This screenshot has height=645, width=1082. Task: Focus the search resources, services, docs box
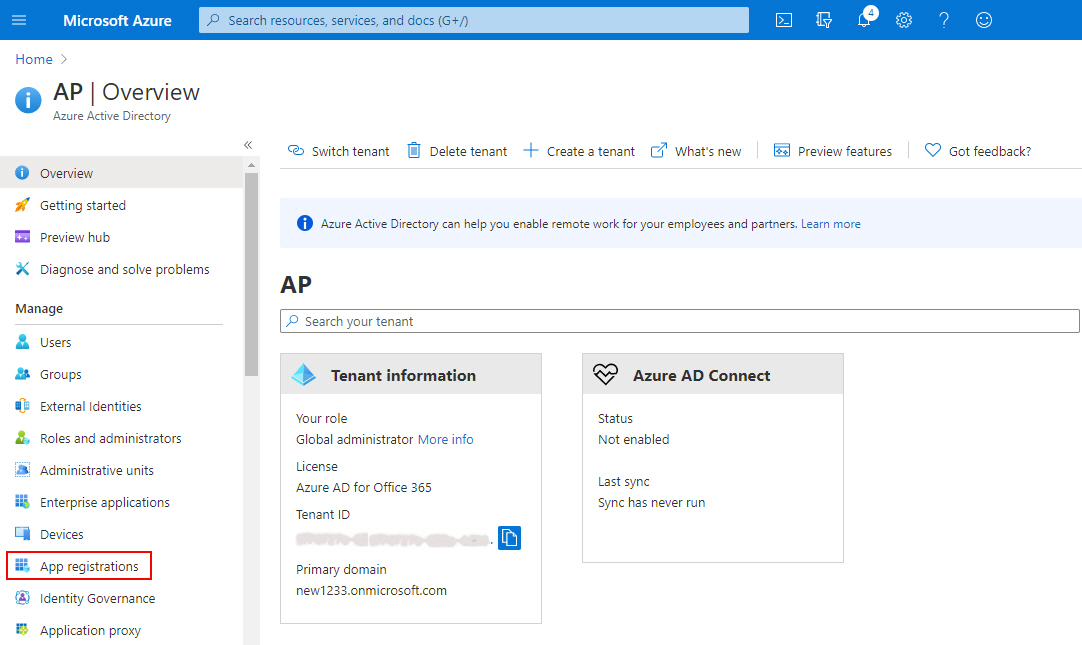473,20
